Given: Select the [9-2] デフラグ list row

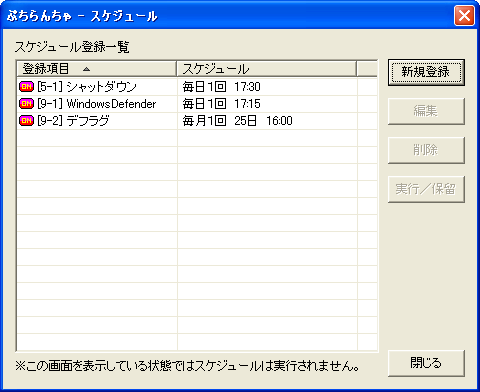Looking at the screenshot, I should [x=197, y=121].
